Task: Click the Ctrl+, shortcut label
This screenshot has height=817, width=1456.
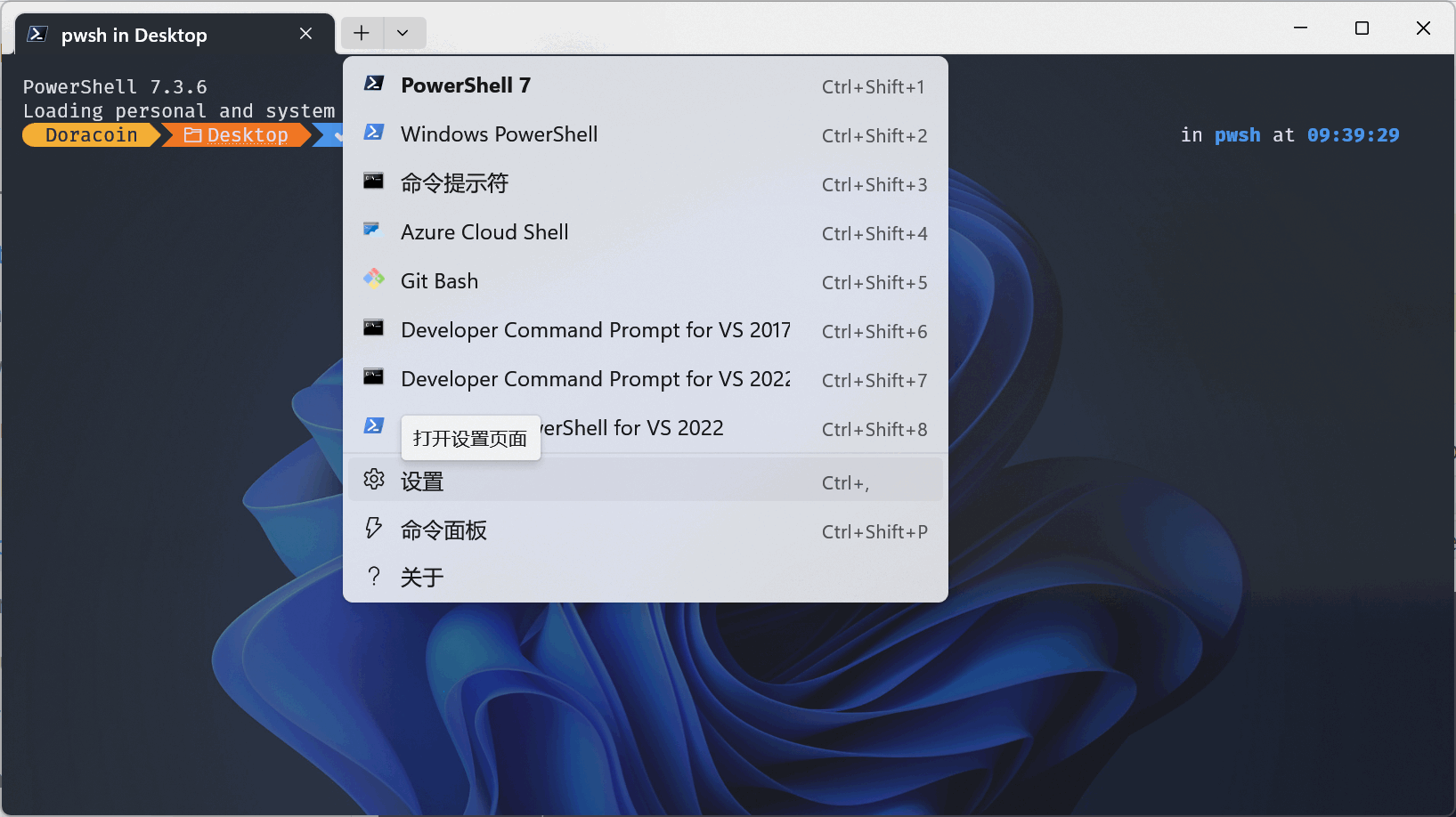Action: 845,483
